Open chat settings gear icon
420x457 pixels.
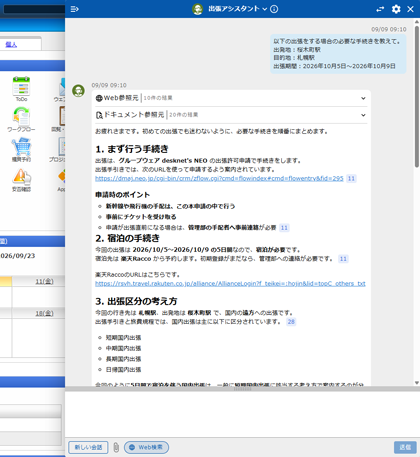pyautogui.click(x=396, y=9)
